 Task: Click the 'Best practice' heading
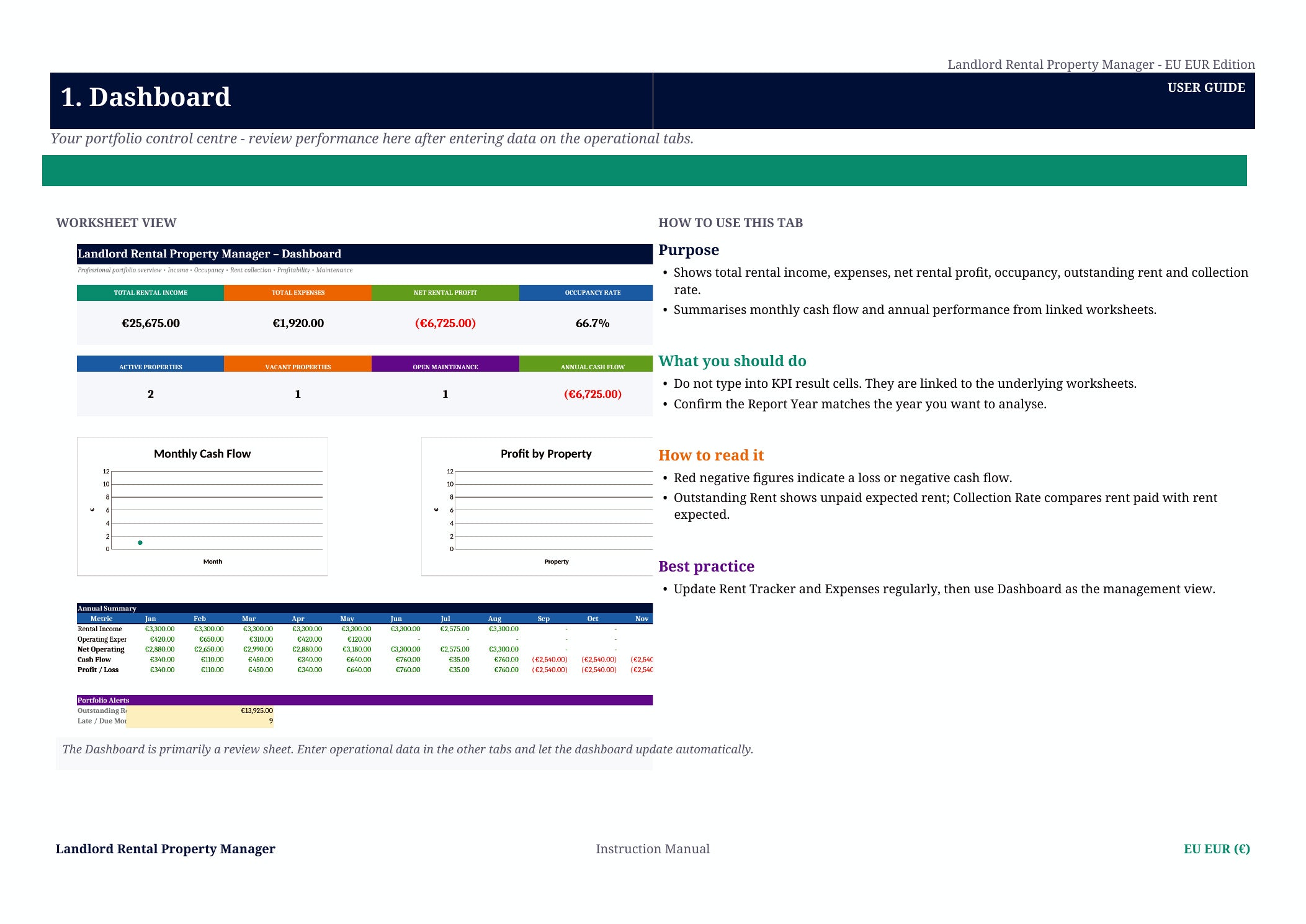pos(706,567)
